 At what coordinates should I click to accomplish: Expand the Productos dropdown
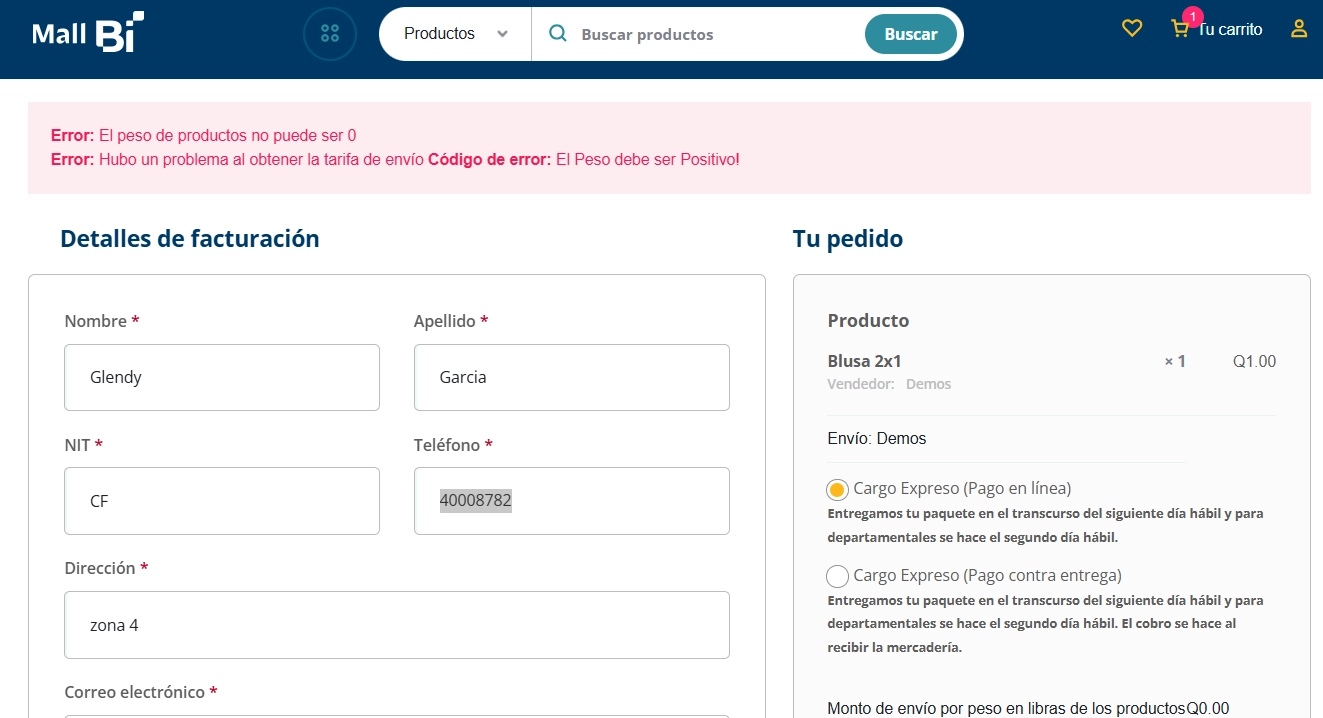point(456,34)
